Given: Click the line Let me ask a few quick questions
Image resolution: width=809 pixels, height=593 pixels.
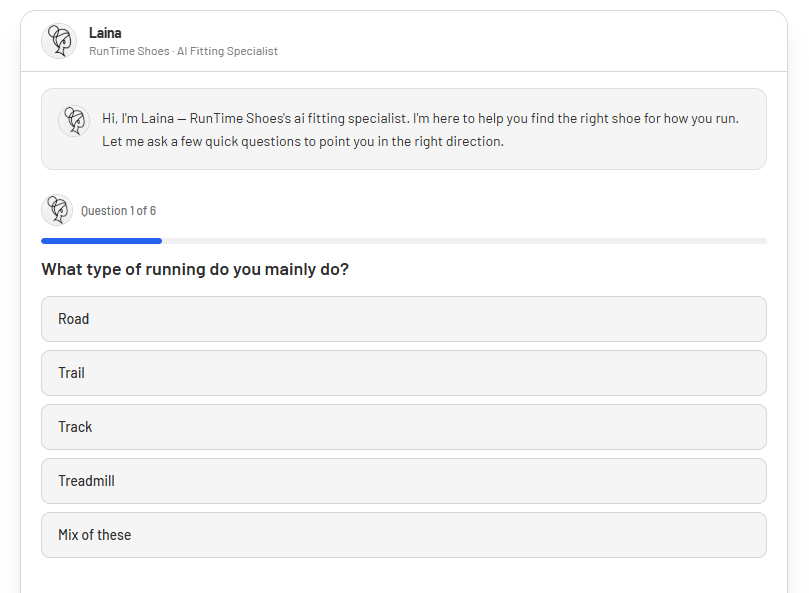Looking at the screenshot, I should [x=302, y=142].
